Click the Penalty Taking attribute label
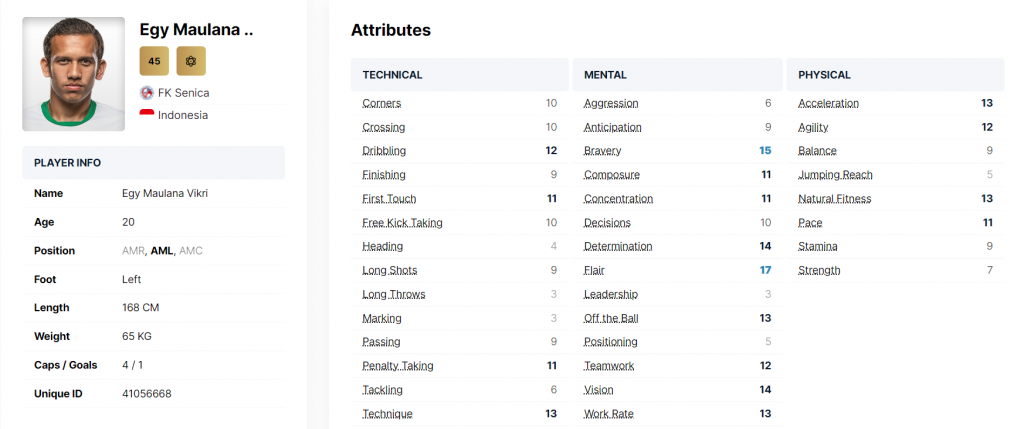Screen dimensions: 1024x429 [398, 366]
